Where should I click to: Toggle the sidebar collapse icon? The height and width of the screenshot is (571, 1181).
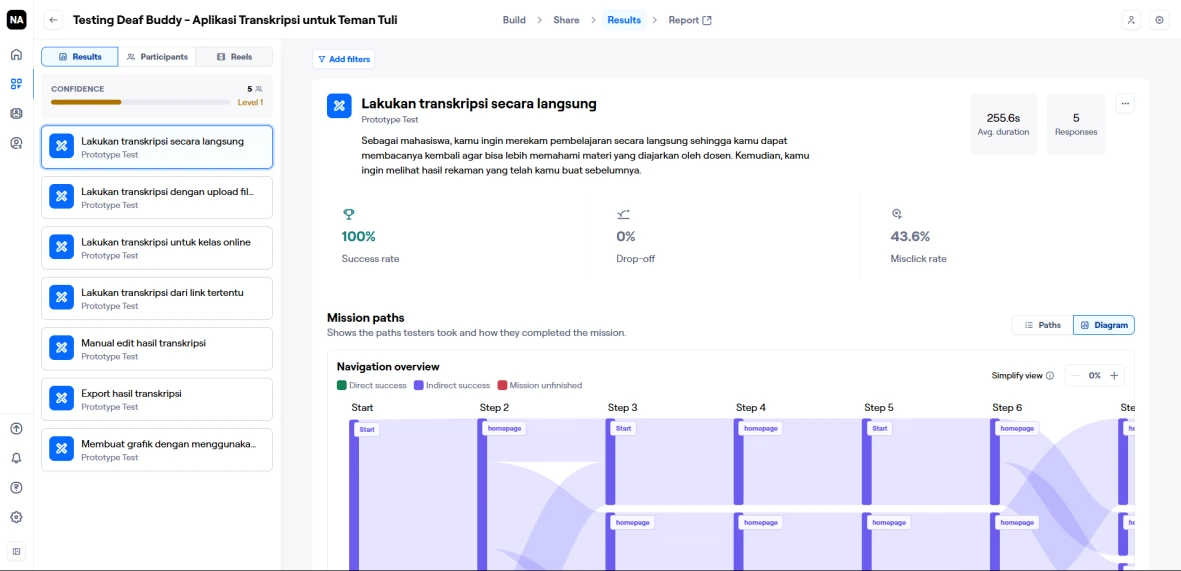click(x=17, y=551)
